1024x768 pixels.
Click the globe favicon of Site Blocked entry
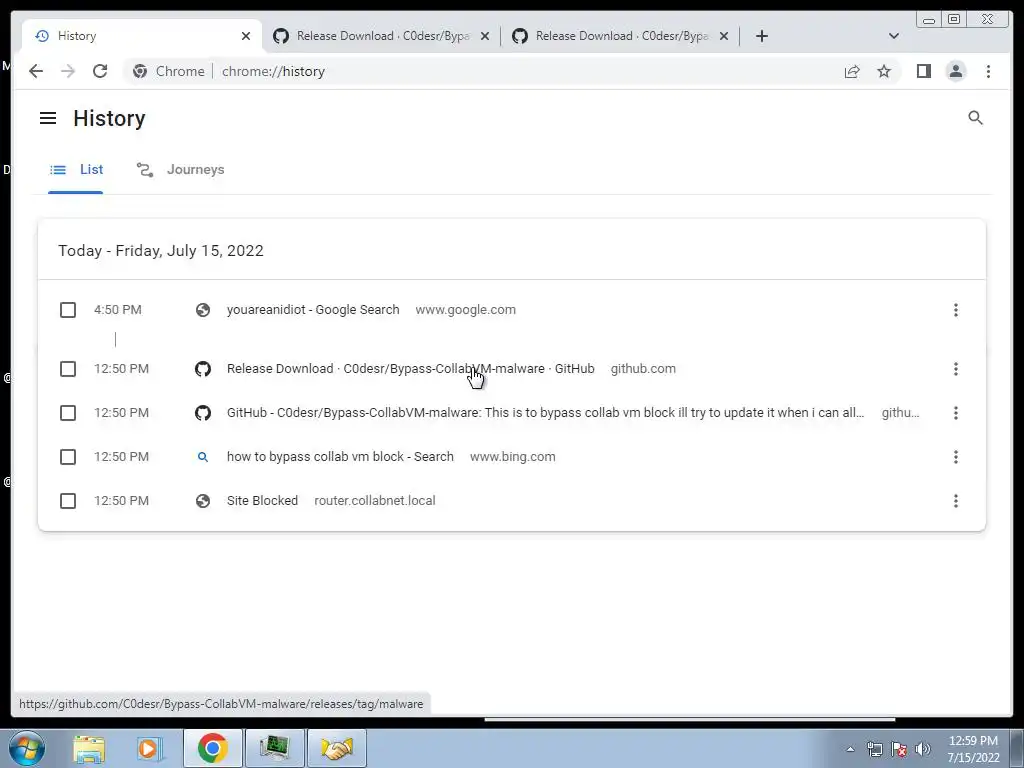[x=203, y=501]
